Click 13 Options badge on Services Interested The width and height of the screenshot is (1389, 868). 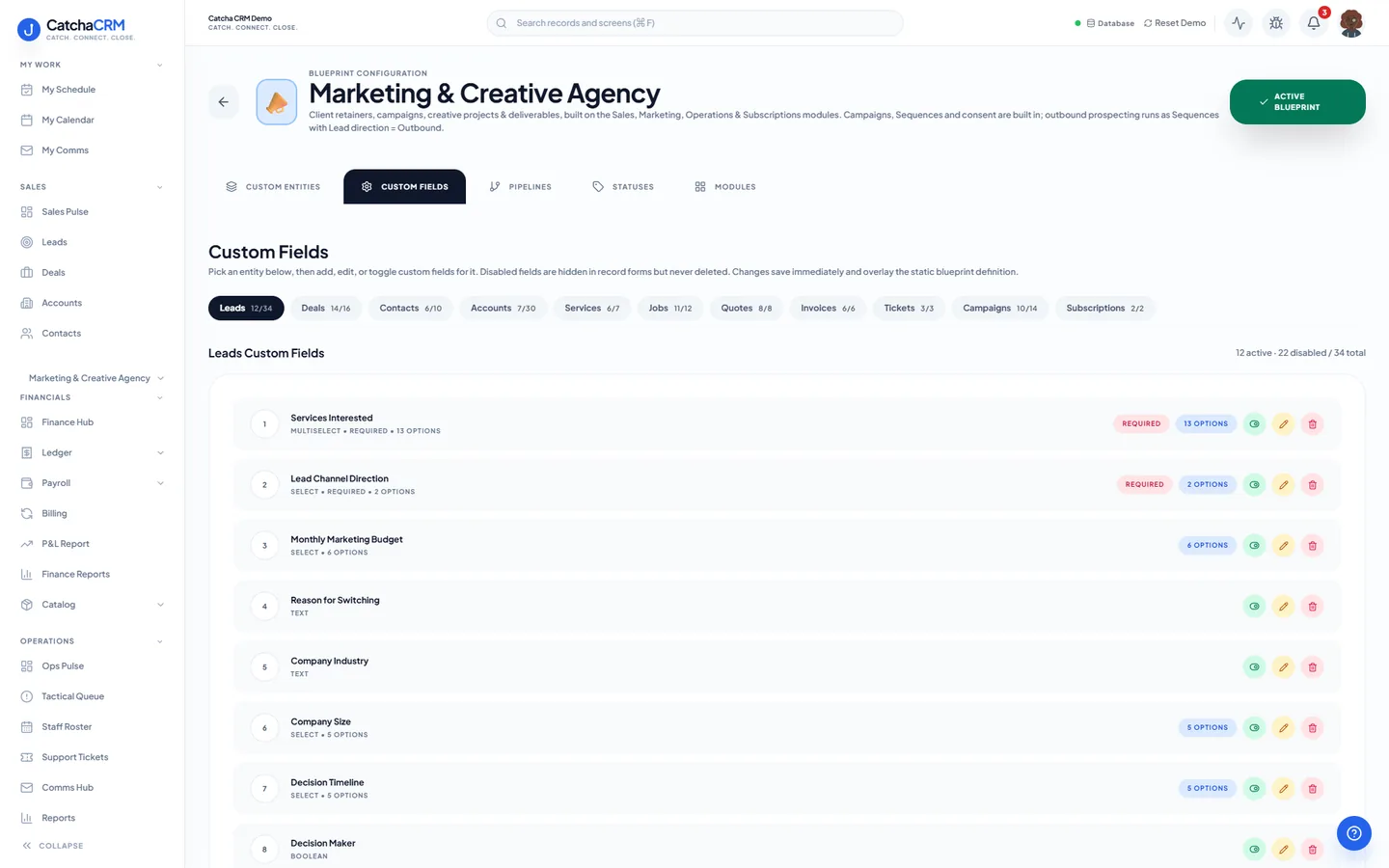[x=1206, y=423]
